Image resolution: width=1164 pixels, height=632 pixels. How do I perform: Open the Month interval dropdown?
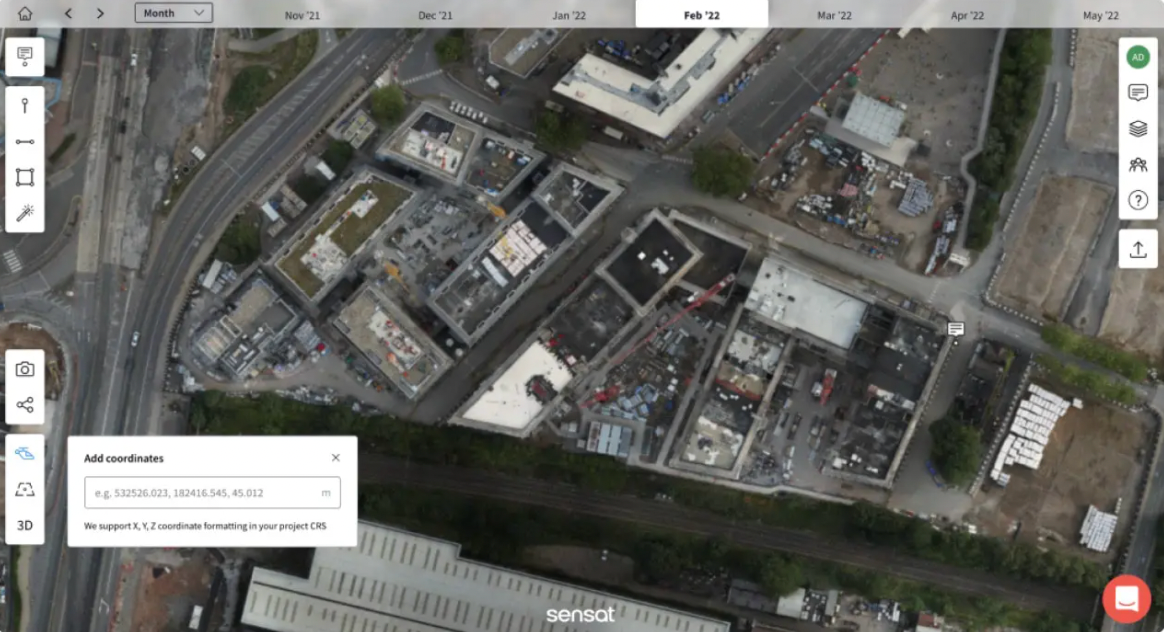174,13
